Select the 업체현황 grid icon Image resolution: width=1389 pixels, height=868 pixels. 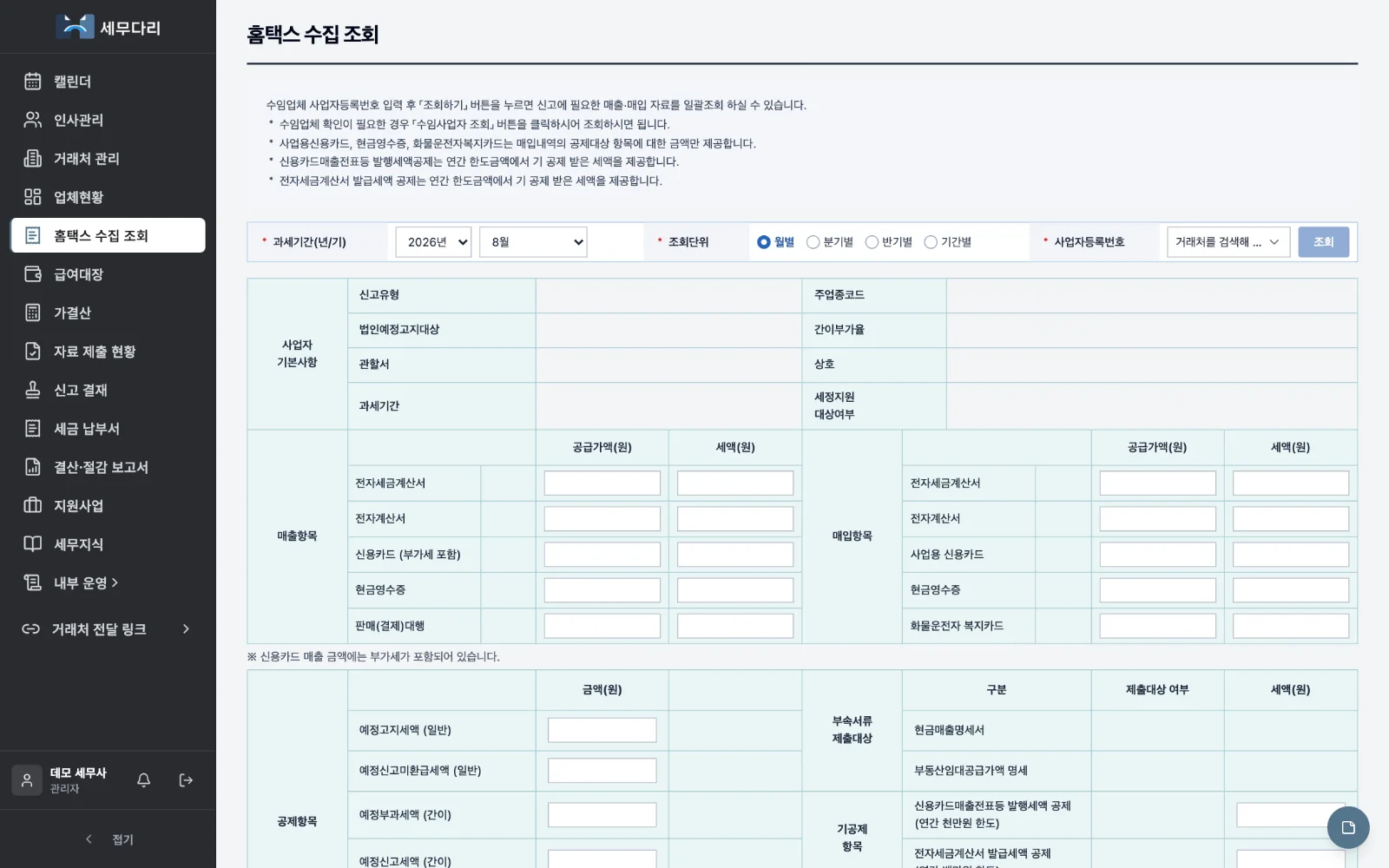[33, 197]
